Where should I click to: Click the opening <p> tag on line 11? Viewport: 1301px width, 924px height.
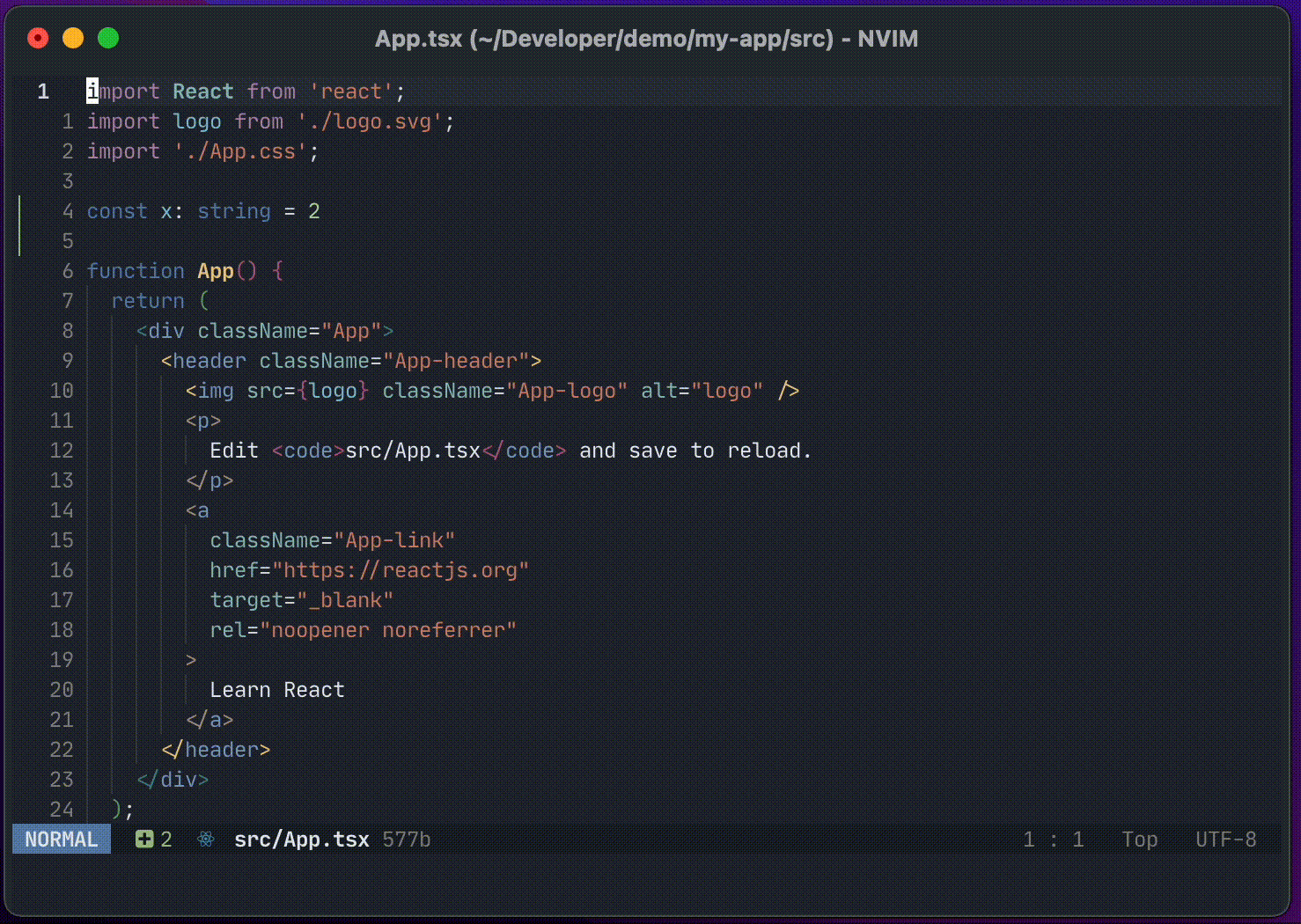[203, 421]
